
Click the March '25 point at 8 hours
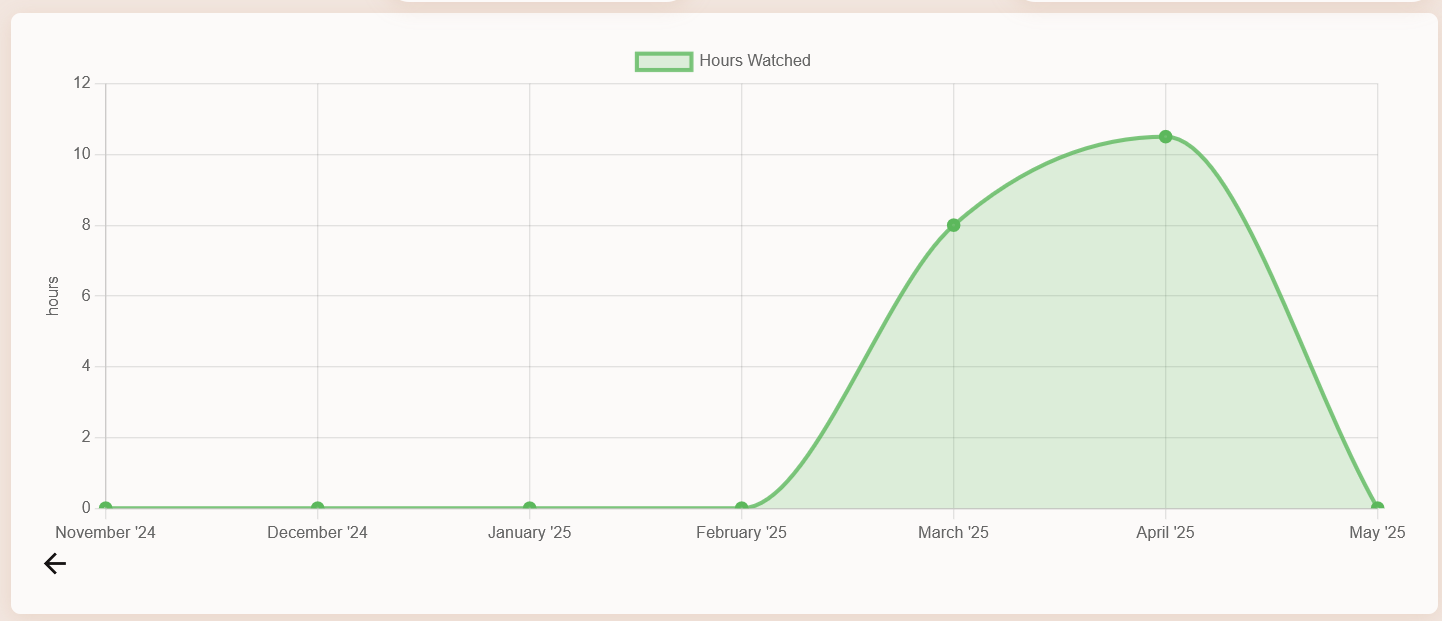[x=954, y=225]
